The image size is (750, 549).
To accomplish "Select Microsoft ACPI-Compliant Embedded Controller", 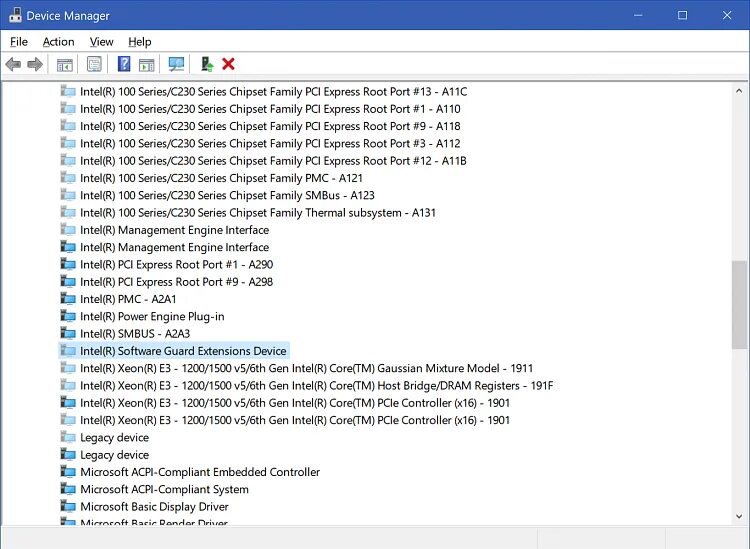I will point(200,472).
